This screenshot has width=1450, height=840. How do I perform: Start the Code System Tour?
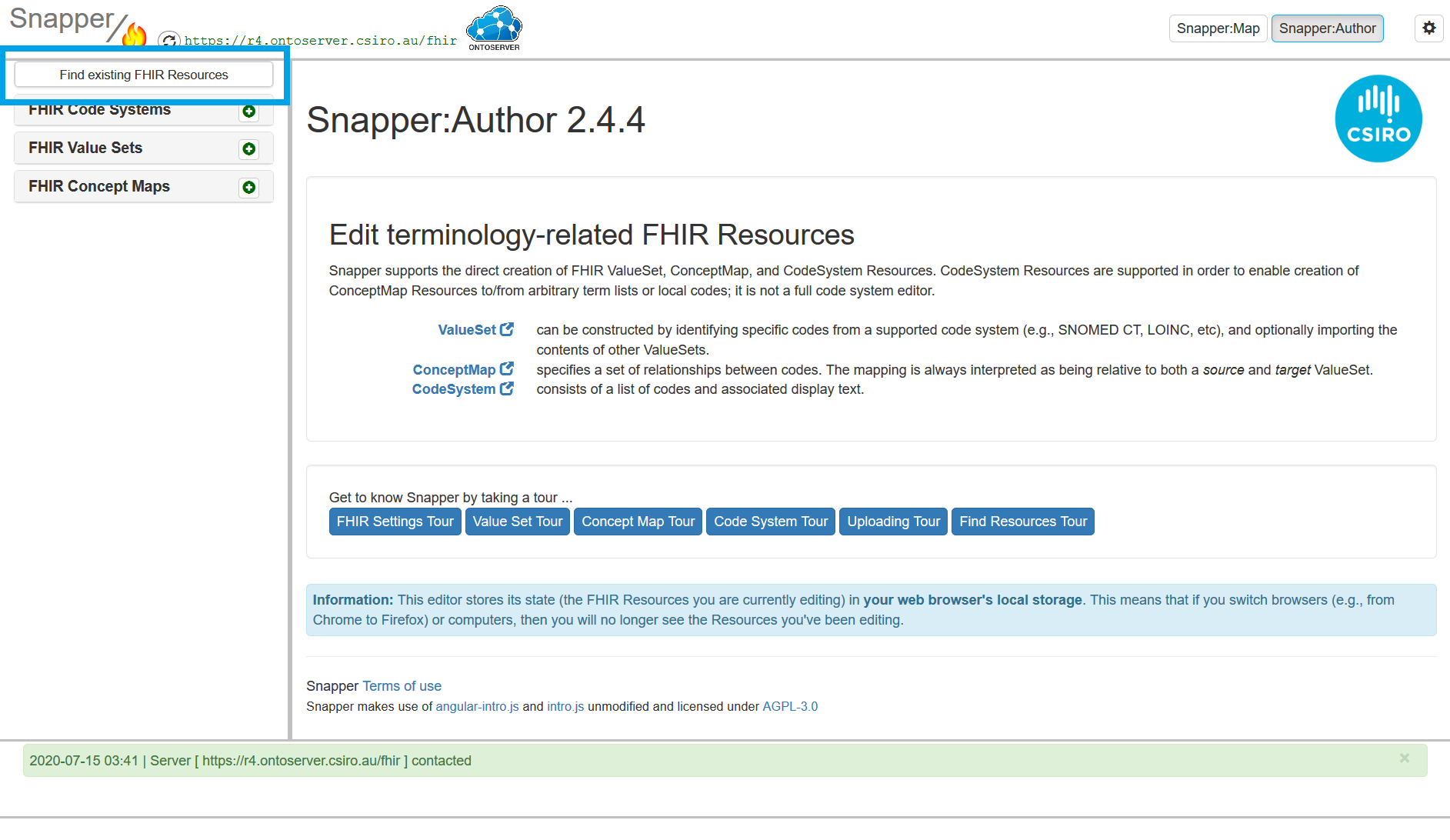(x=771, y=522)
